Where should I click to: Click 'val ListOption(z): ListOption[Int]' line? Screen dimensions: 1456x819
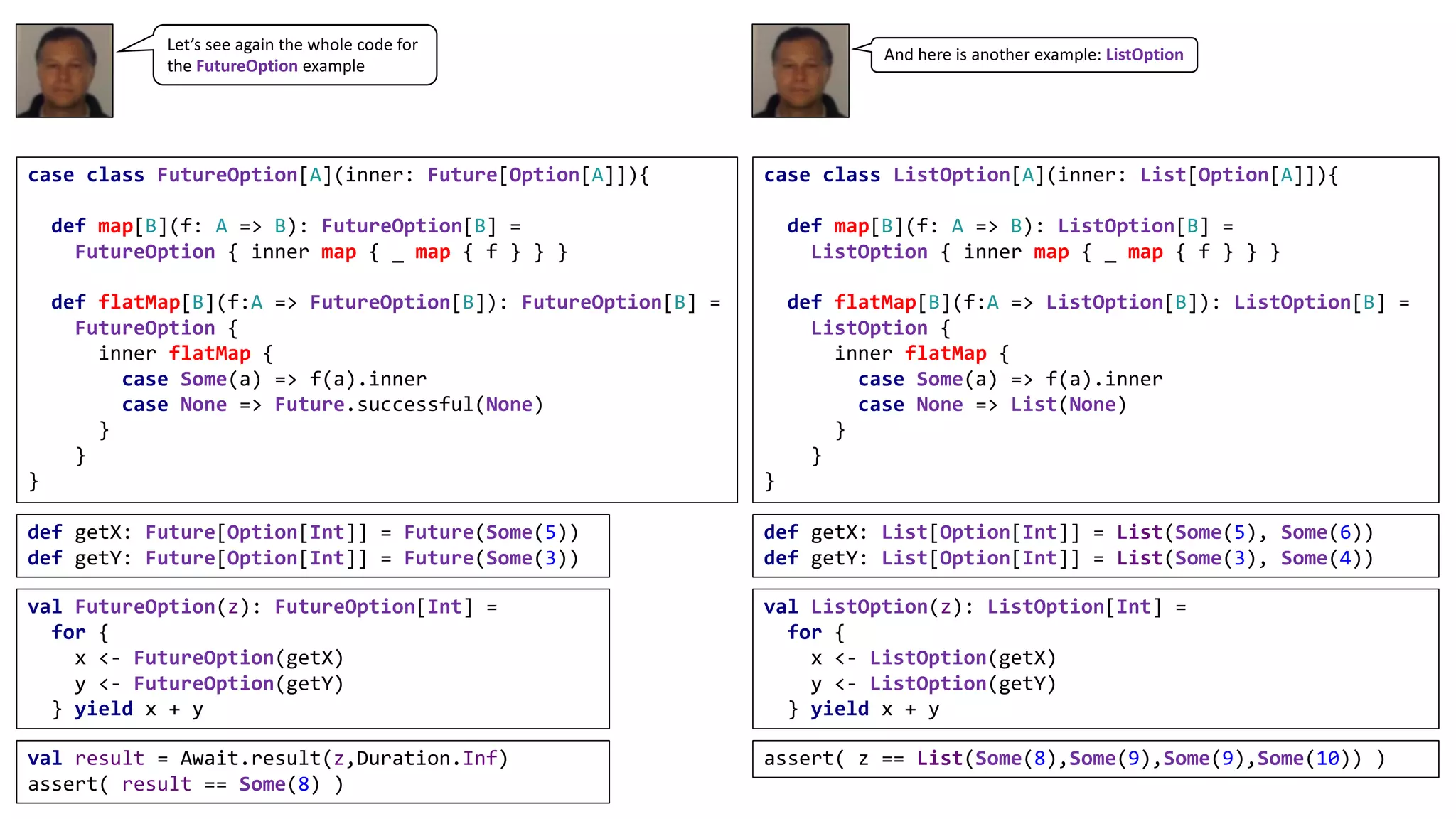975,607
